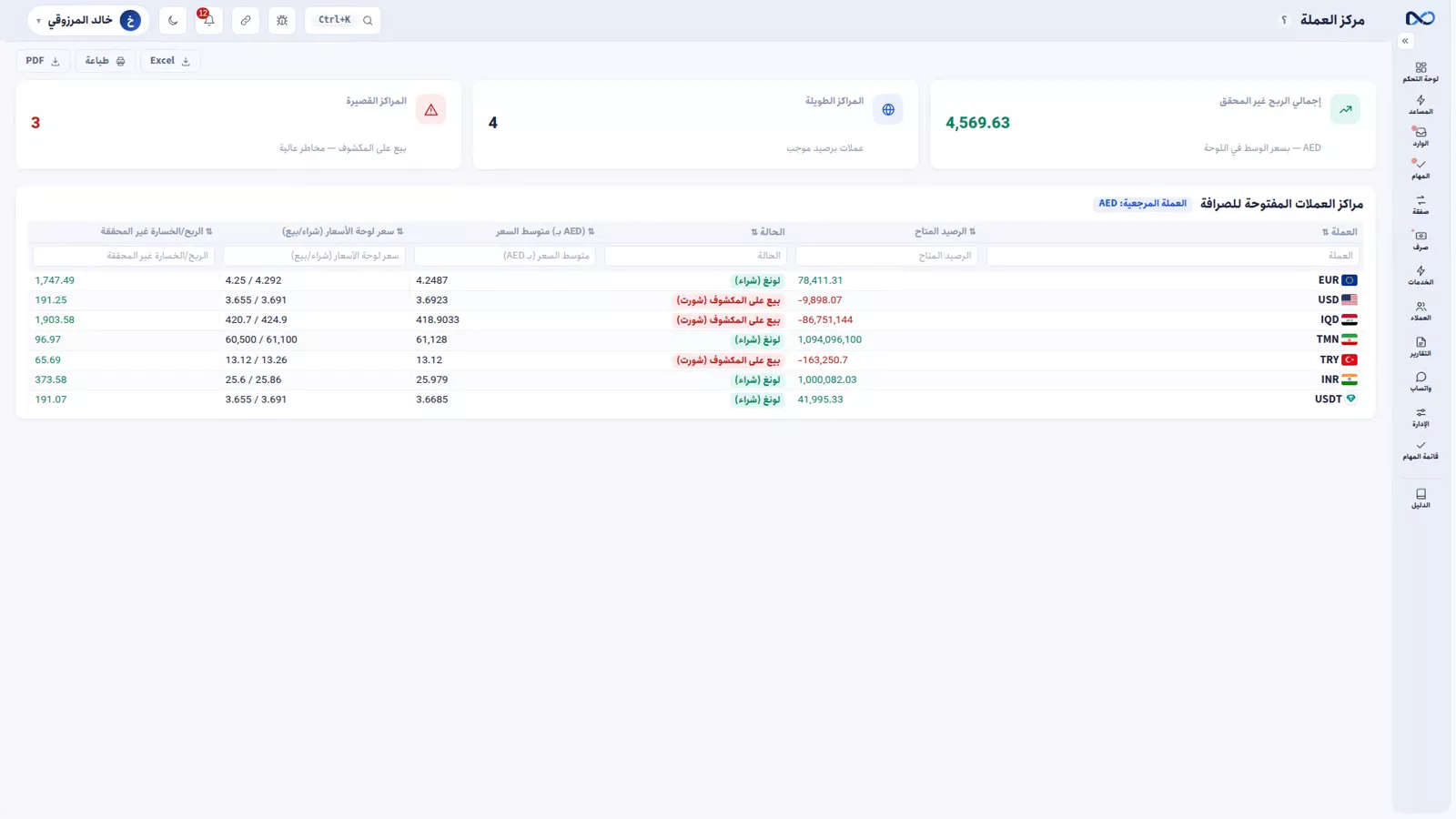1456x819 pixels.
Task: Open قائمة المهام checklist sidebar icon
Action: click(x=1421, y=450)
